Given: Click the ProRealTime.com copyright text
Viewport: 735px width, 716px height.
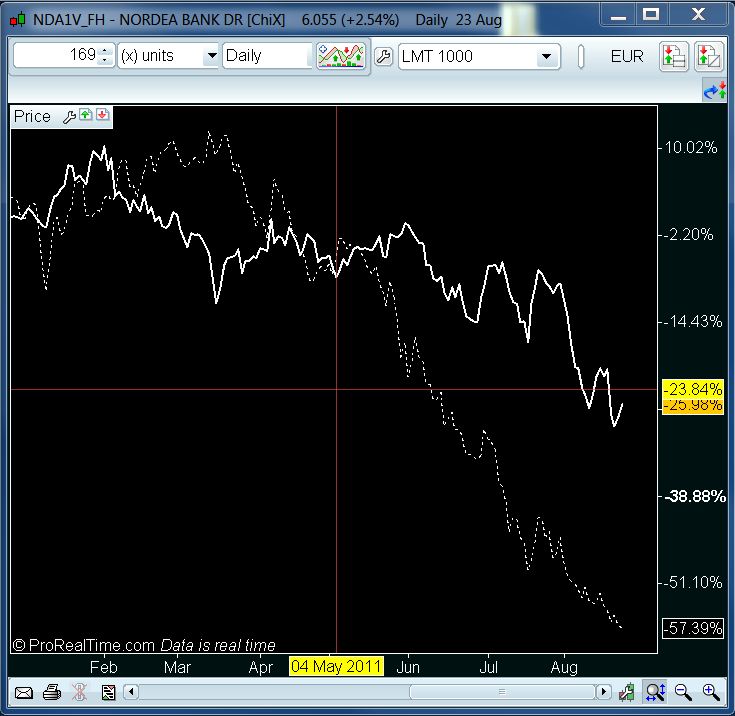Looking at the screenshot, I should point(83,645).
